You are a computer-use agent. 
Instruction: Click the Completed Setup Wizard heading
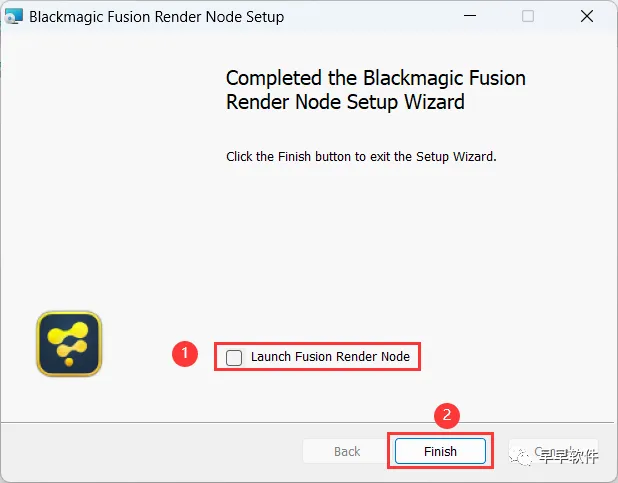click(376, 90)
